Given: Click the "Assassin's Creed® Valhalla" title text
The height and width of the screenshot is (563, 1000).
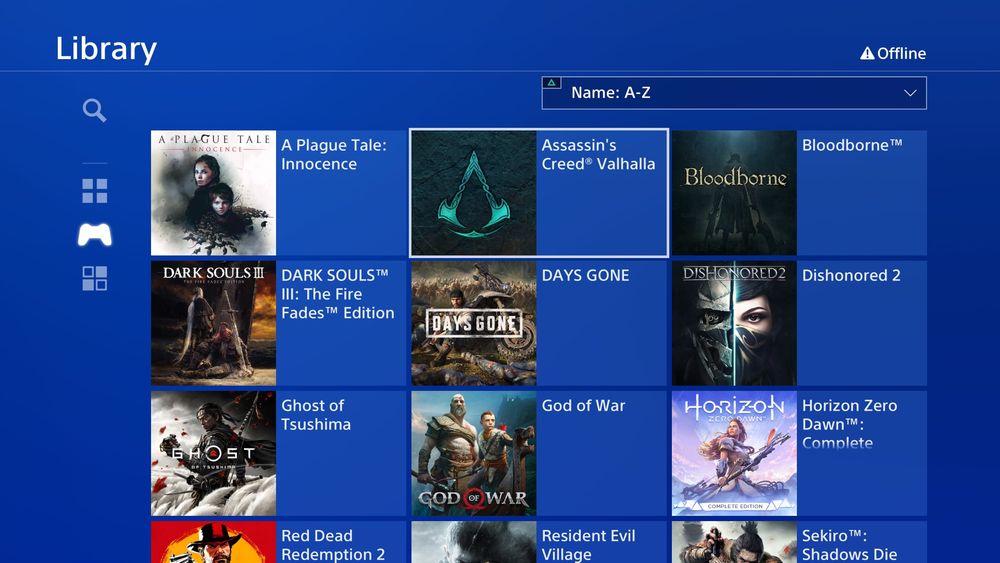Looking at the screenshot, I should click(598, 154).
